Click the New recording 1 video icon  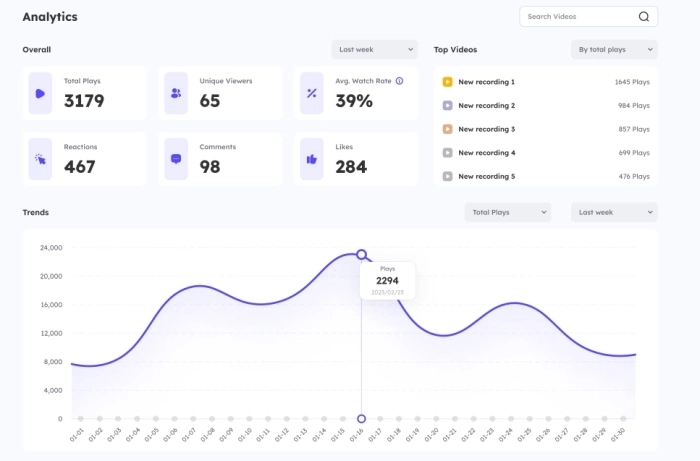click(447, 82)
